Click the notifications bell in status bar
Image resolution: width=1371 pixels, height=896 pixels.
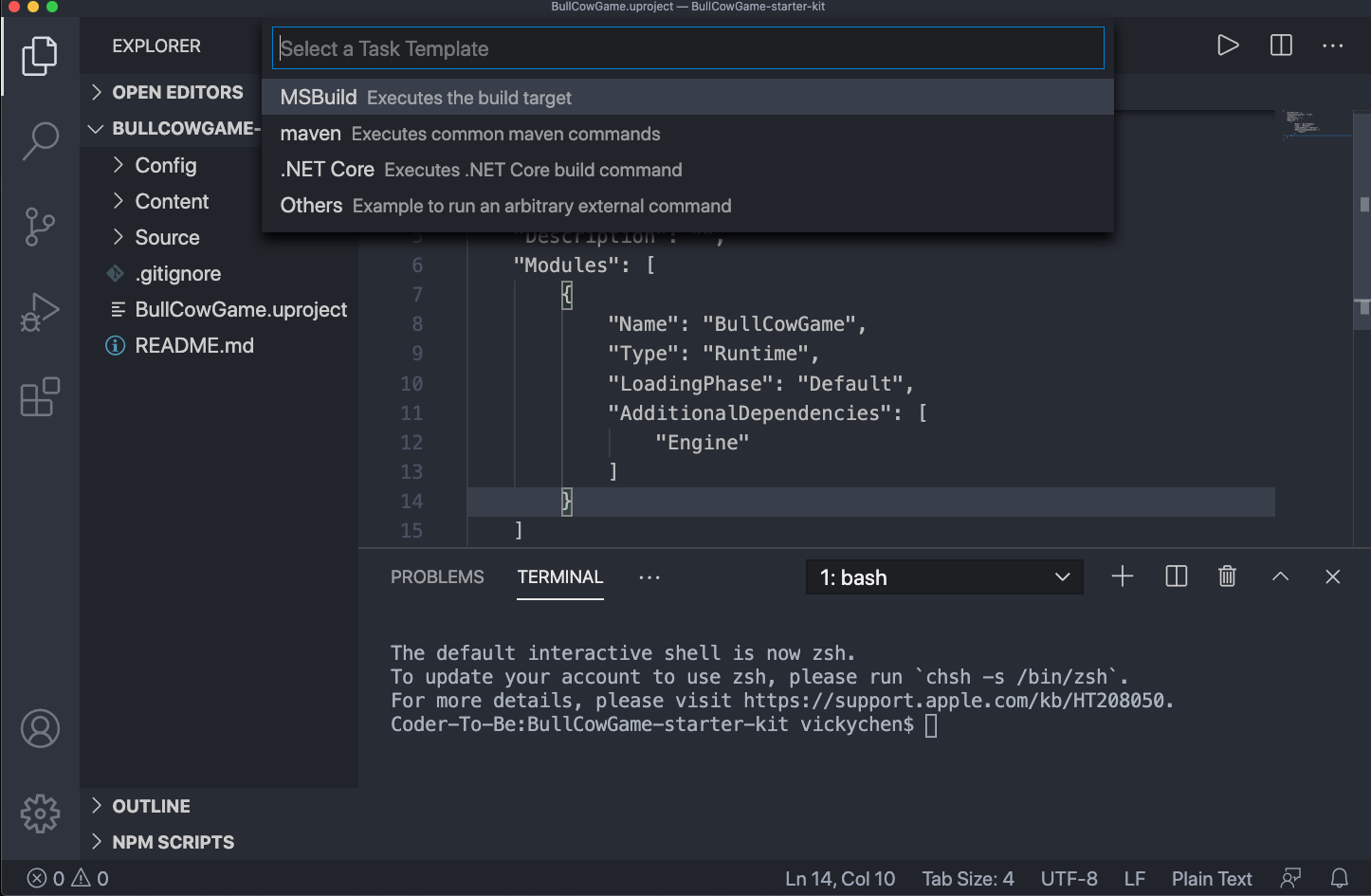[x=1339, y=878]
